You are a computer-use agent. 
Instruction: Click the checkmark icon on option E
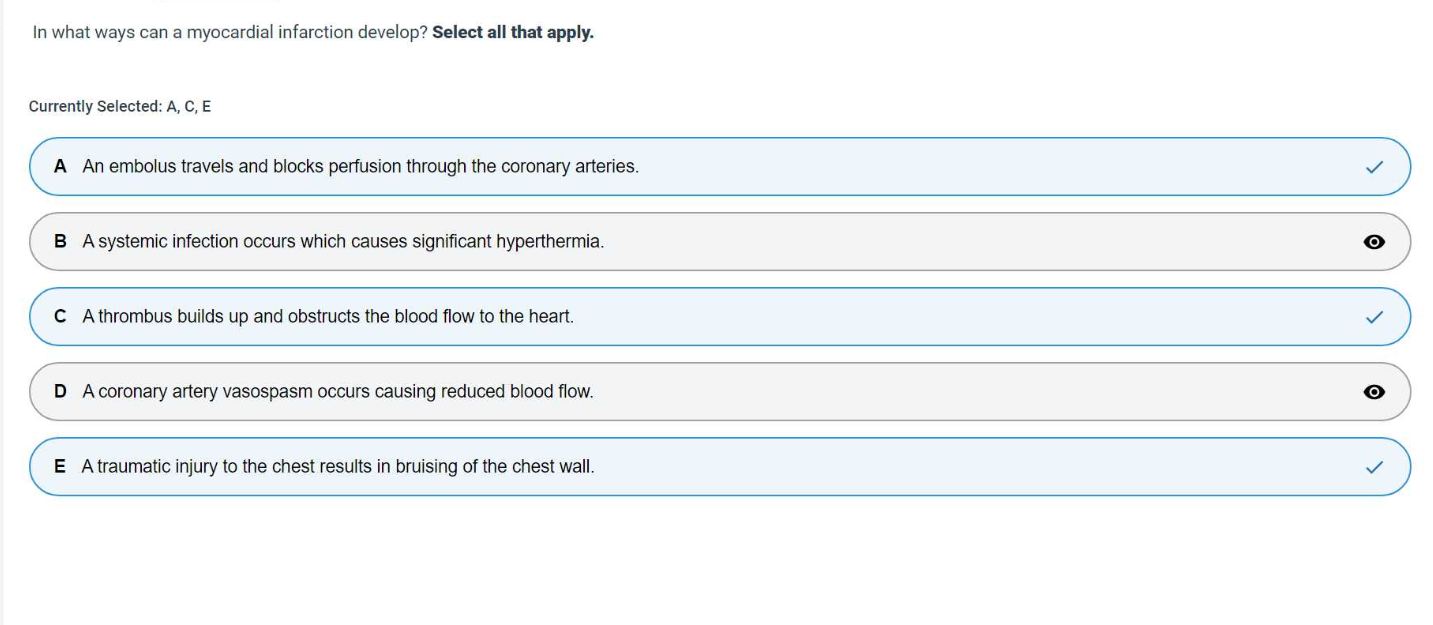coord(1374,467)
